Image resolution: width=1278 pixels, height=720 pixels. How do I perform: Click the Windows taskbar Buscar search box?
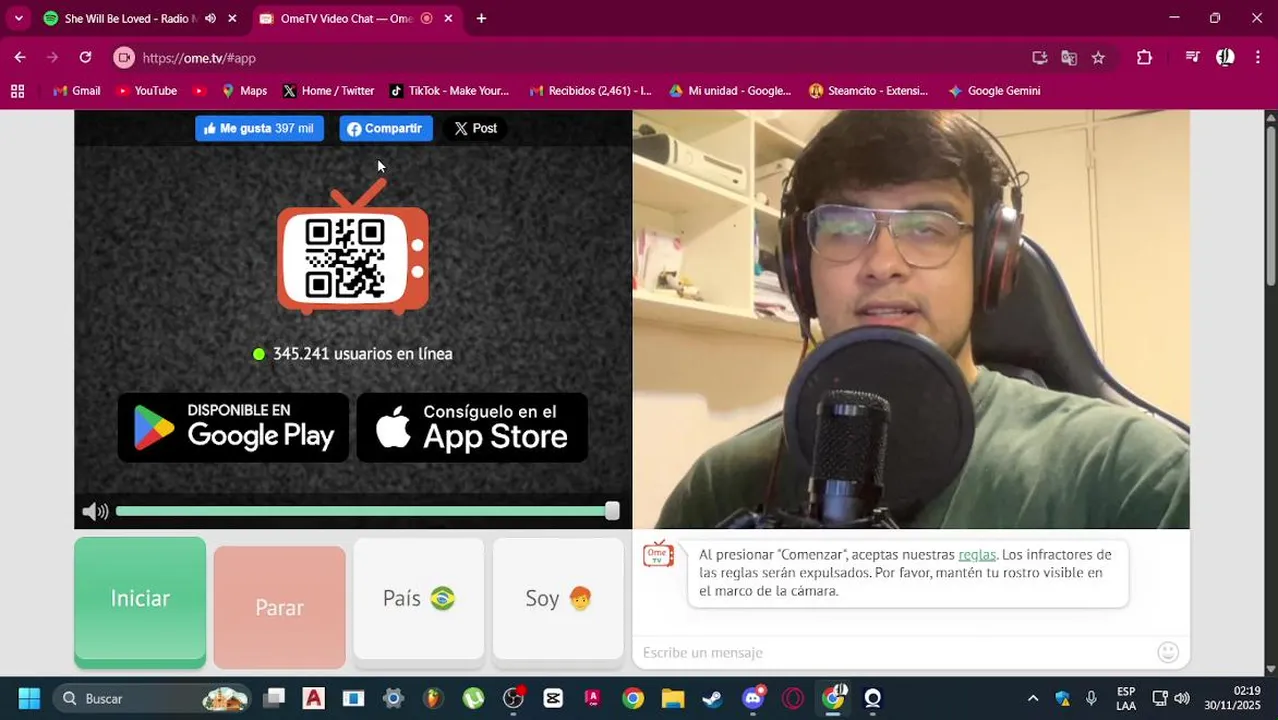tap(154, 698)
